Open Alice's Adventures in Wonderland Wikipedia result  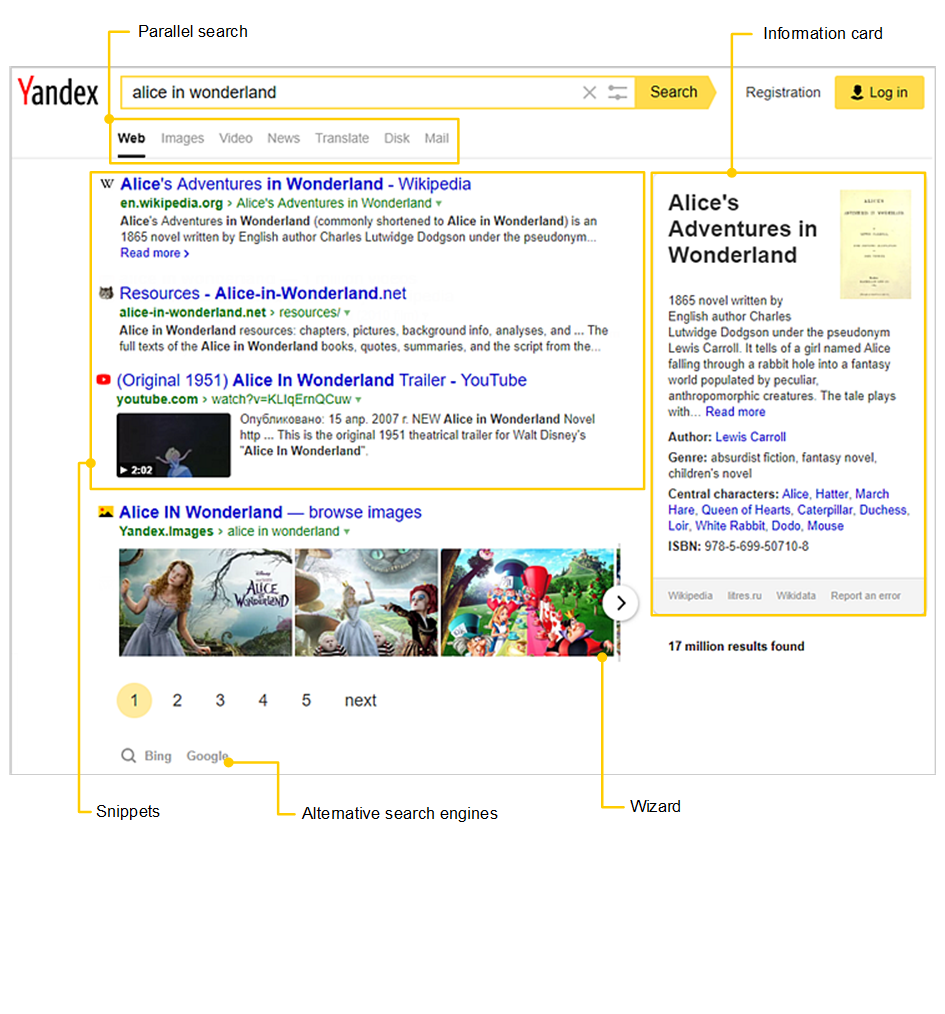pyautogui.click(x=296, y=184)
